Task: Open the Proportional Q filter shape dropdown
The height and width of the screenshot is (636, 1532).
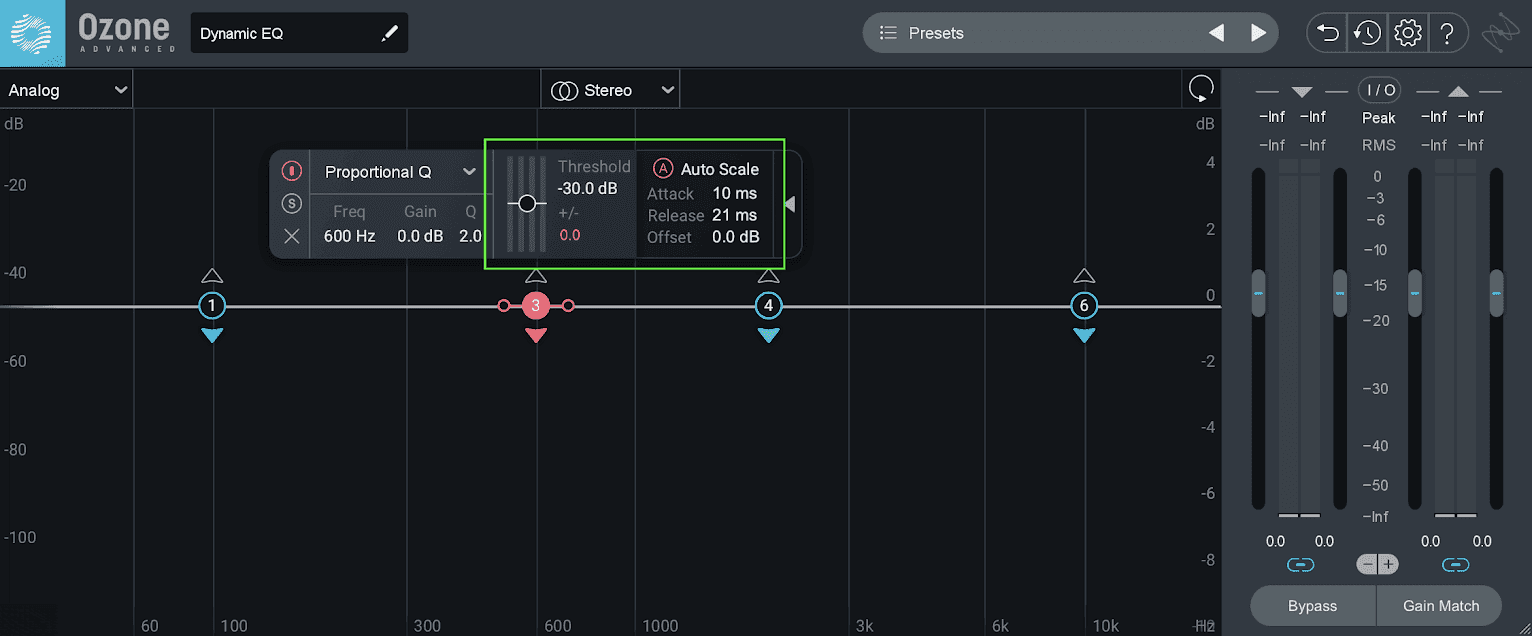Action: pos(400,172)
